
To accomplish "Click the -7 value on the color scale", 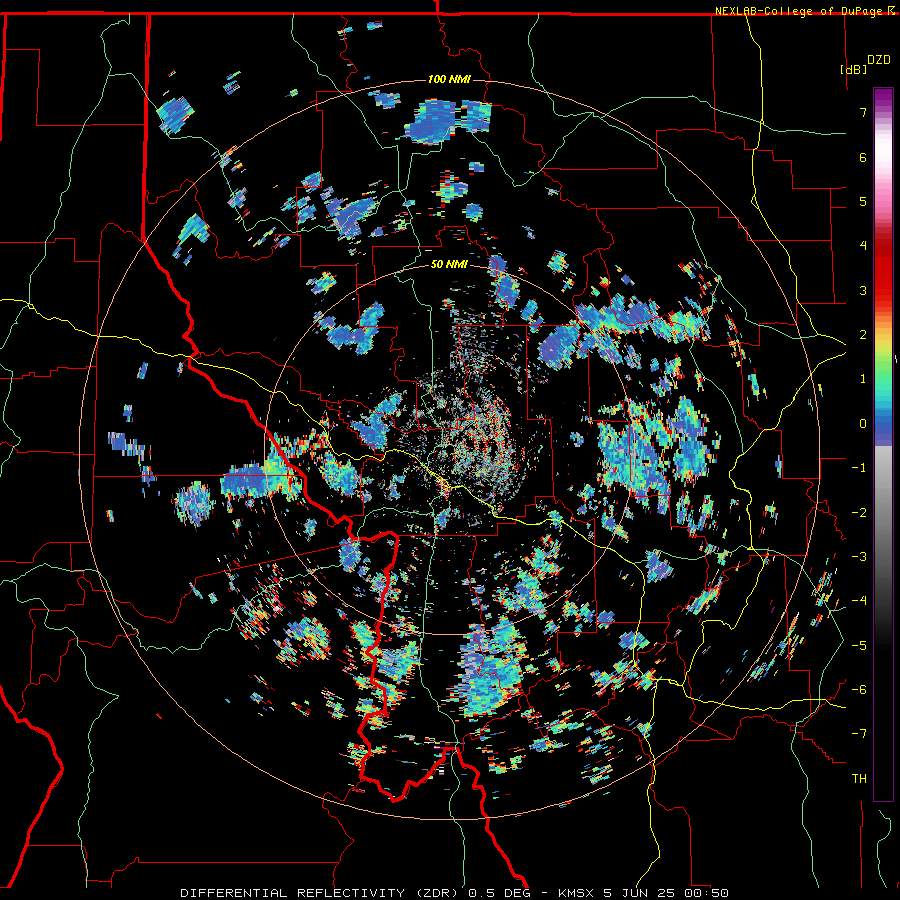I will [x=859, y=734].
